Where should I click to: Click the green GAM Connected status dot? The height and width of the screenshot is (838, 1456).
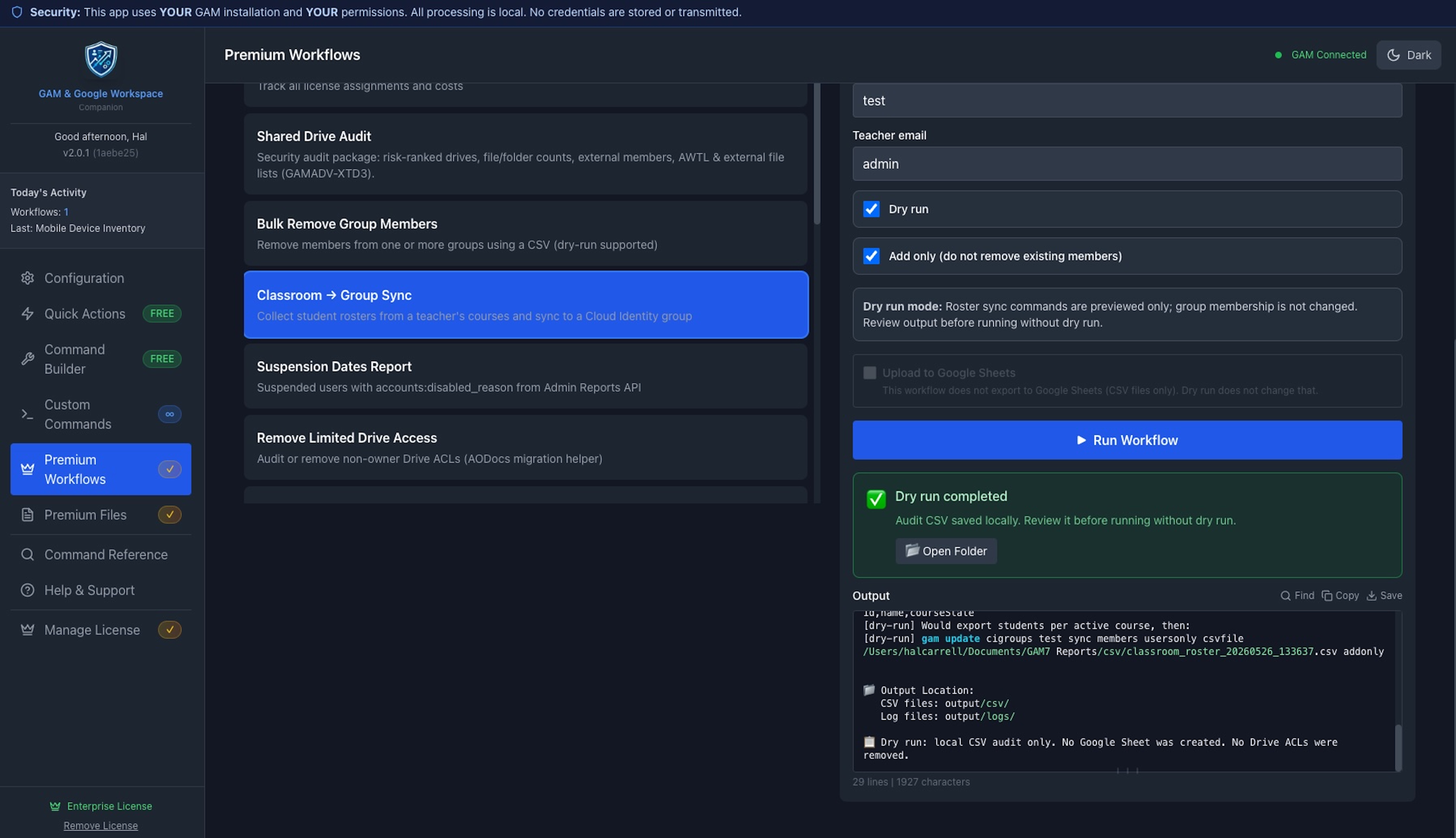[x=1278, y=55]
